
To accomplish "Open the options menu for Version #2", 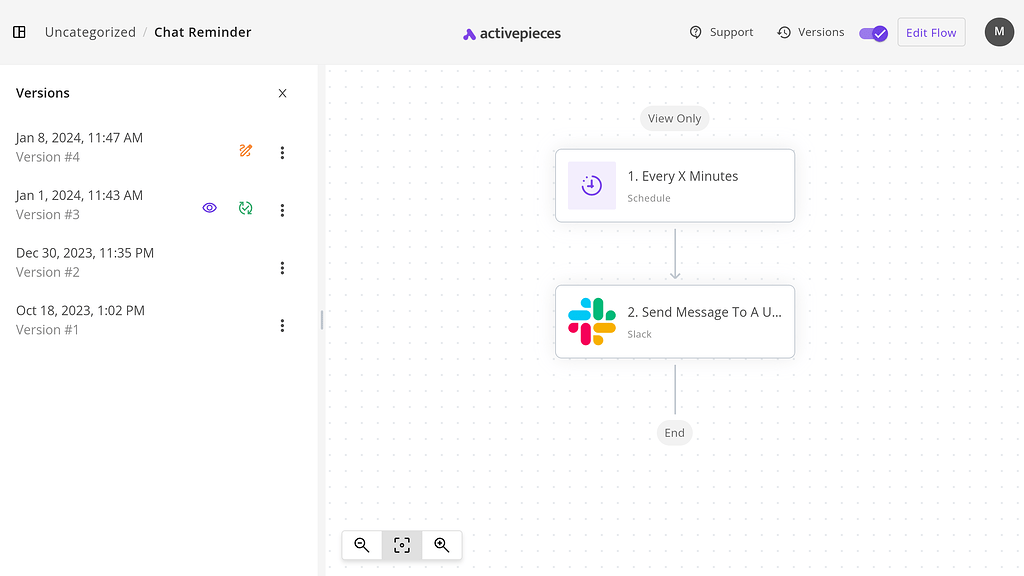I will [283, 267].
